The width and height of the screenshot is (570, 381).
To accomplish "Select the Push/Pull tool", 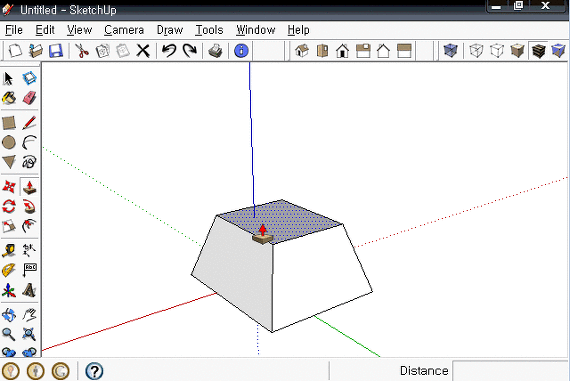I will (29, 187).
